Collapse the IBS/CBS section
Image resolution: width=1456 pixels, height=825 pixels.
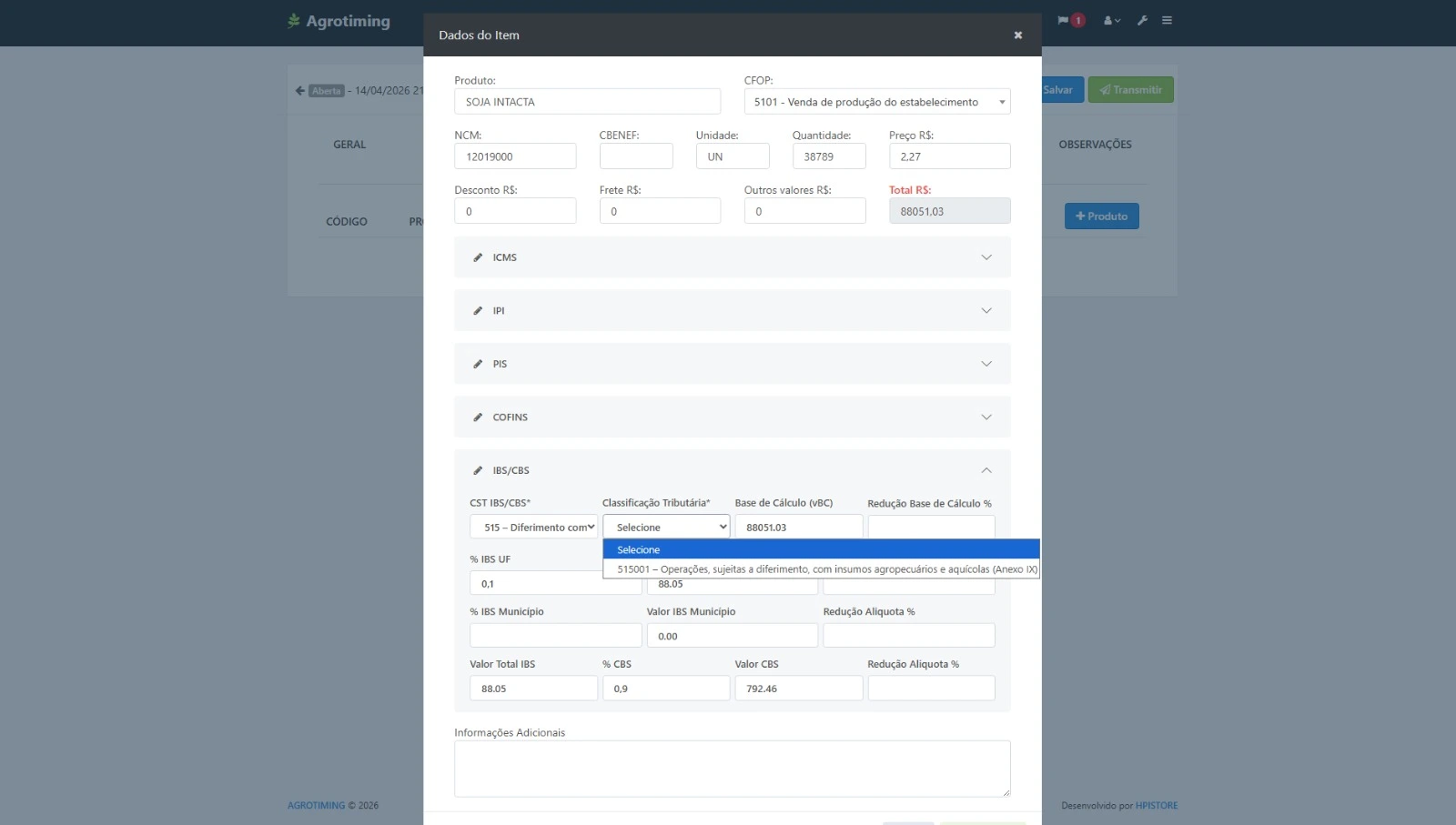tap(986, 470)
